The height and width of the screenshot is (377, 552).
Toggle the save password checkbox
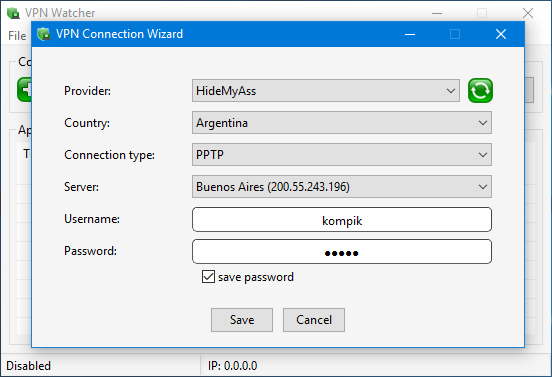coord(208,277)
